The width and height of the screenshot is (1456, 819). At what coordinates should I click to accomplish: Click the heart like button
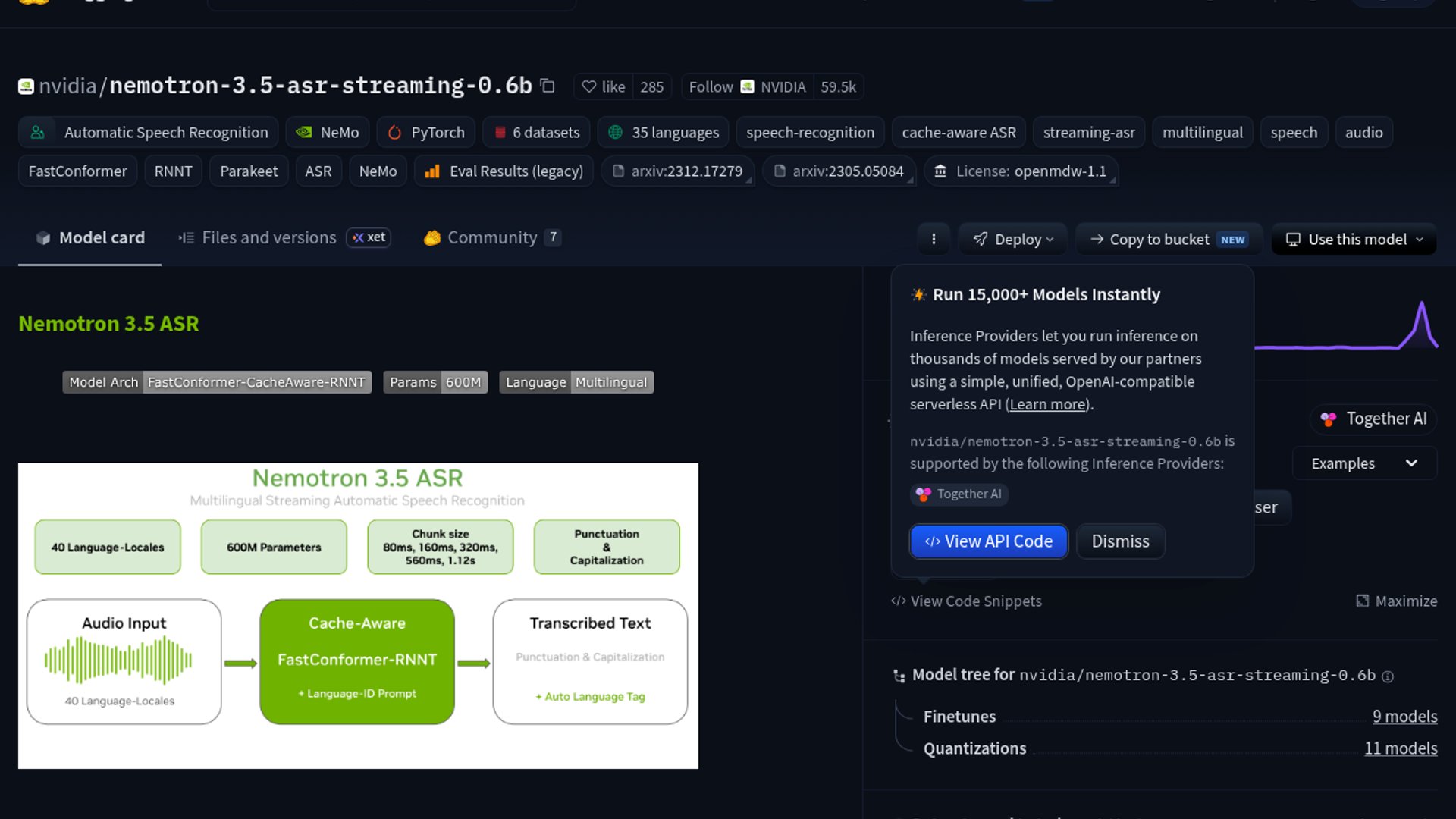pos(603,86)
